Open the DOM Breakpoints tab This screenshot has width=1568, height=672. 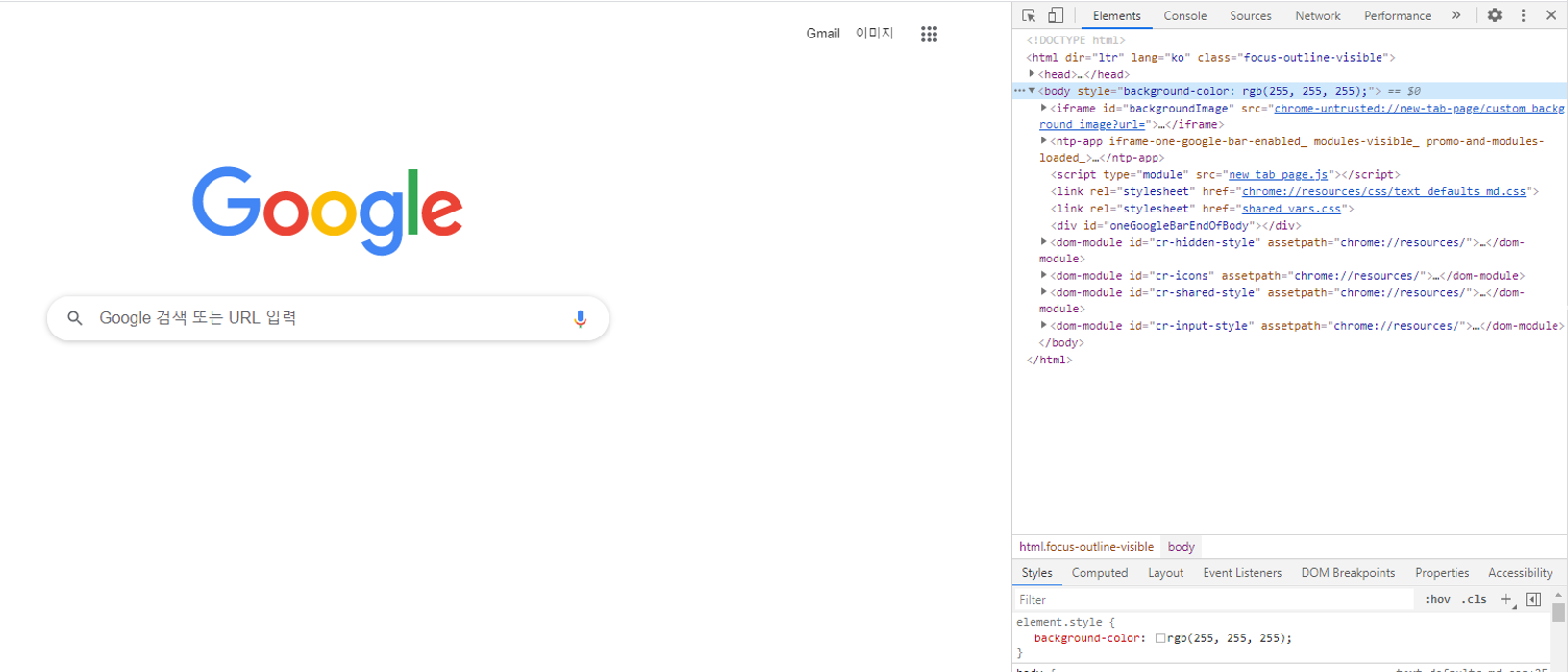pos(1348,573)
